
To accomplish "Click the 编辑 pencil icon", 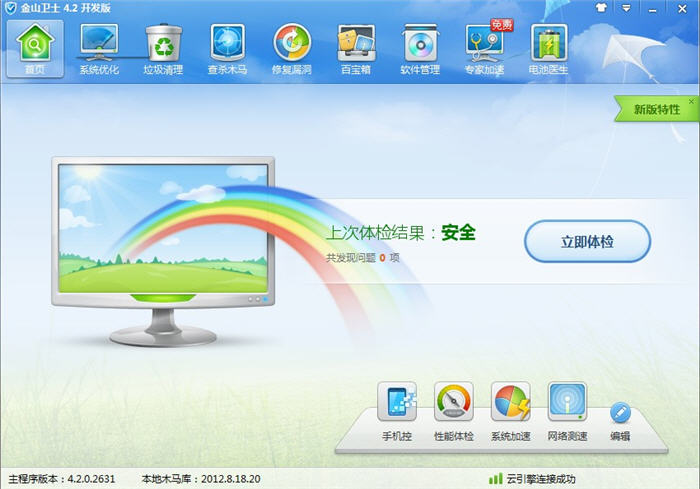I will click(x=620, y=413).
